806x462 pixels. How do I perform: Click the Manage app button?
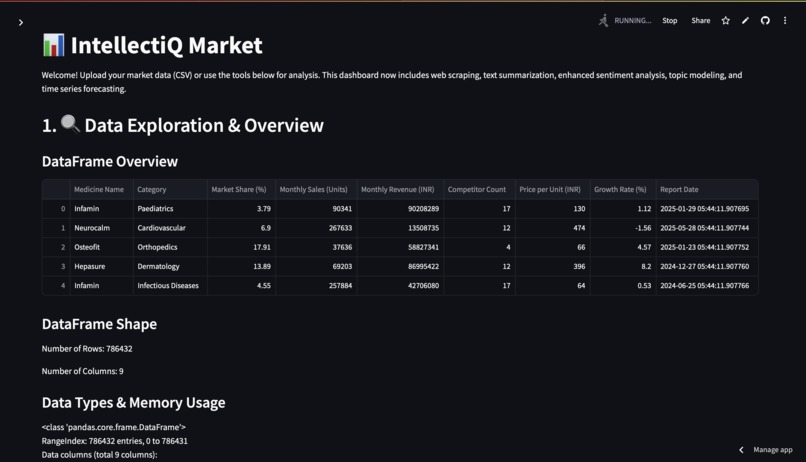(x=773, y=450)
